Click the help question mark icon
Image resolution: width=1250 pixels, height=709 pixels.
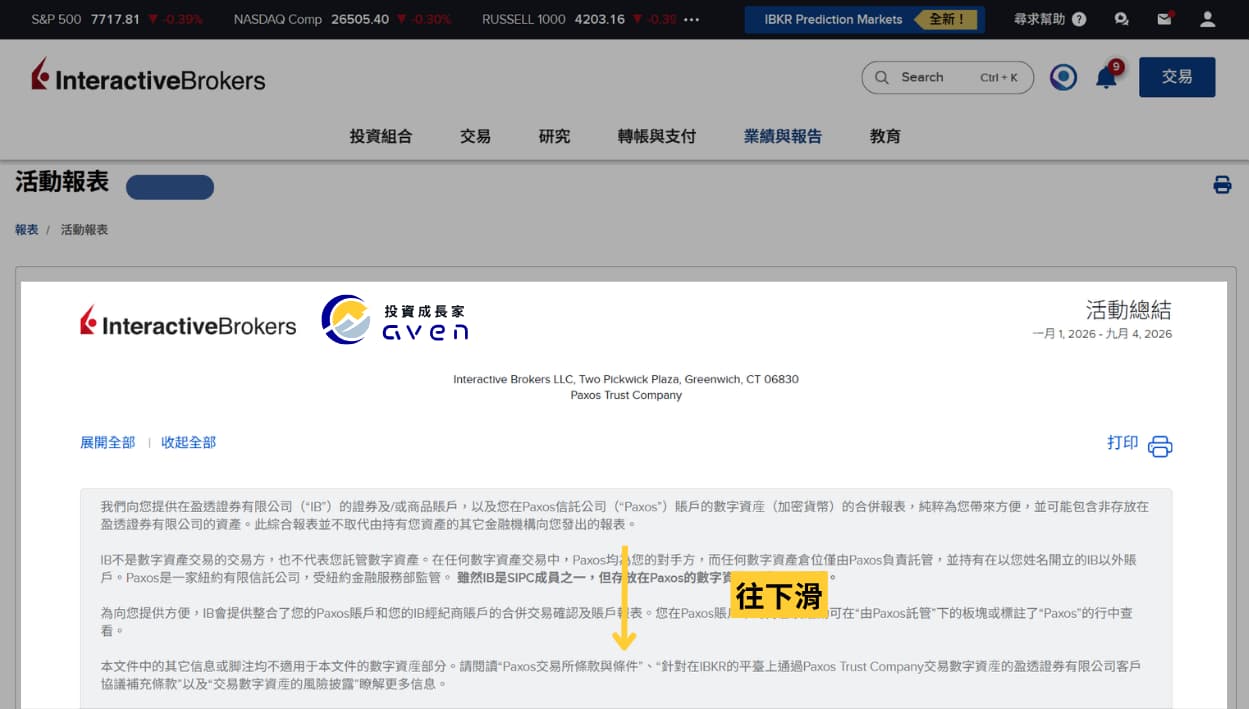click(x=1079, y=19)
